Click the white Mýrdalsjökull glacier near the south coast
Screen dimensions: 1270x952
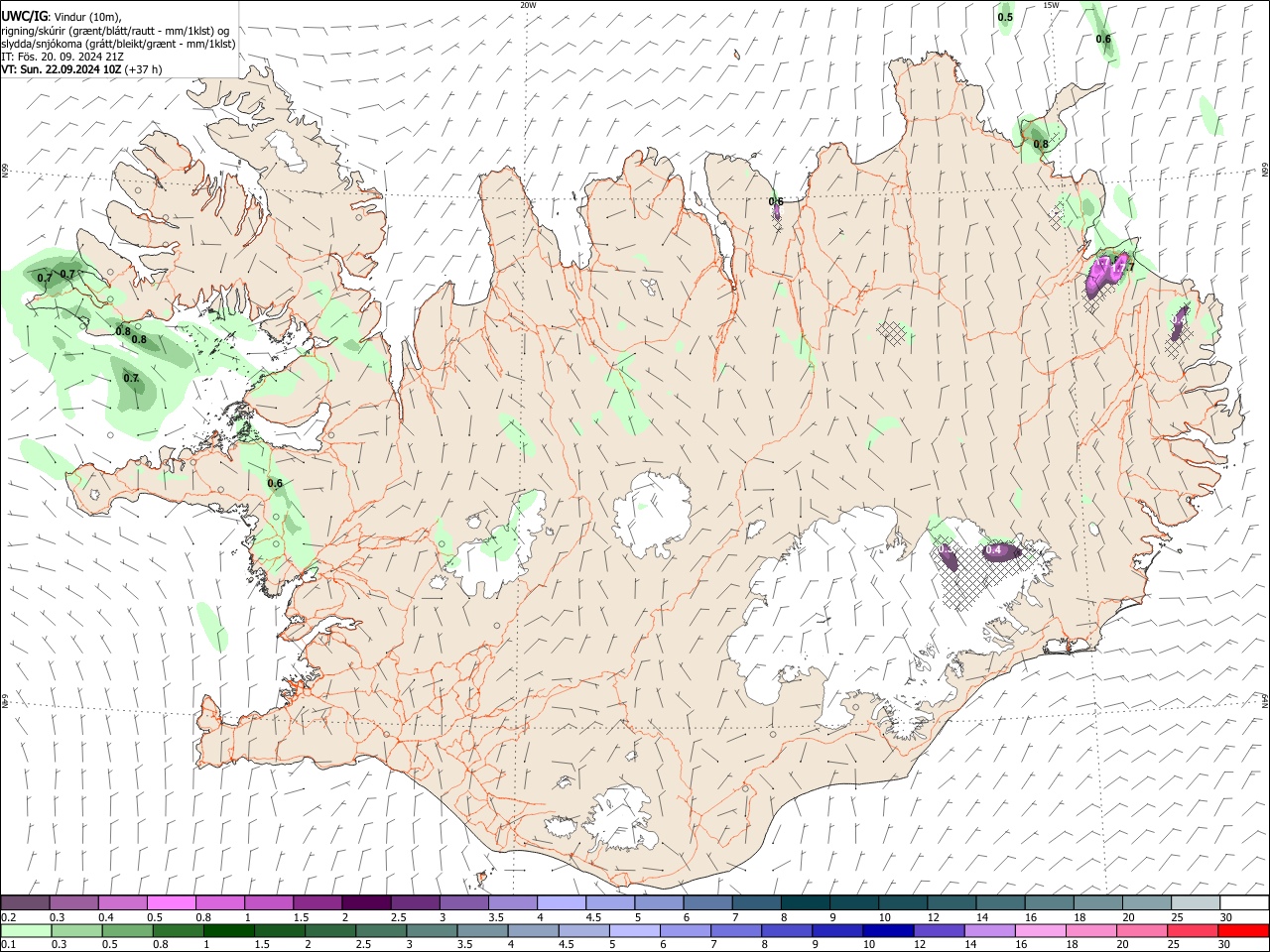click(622, 818)
